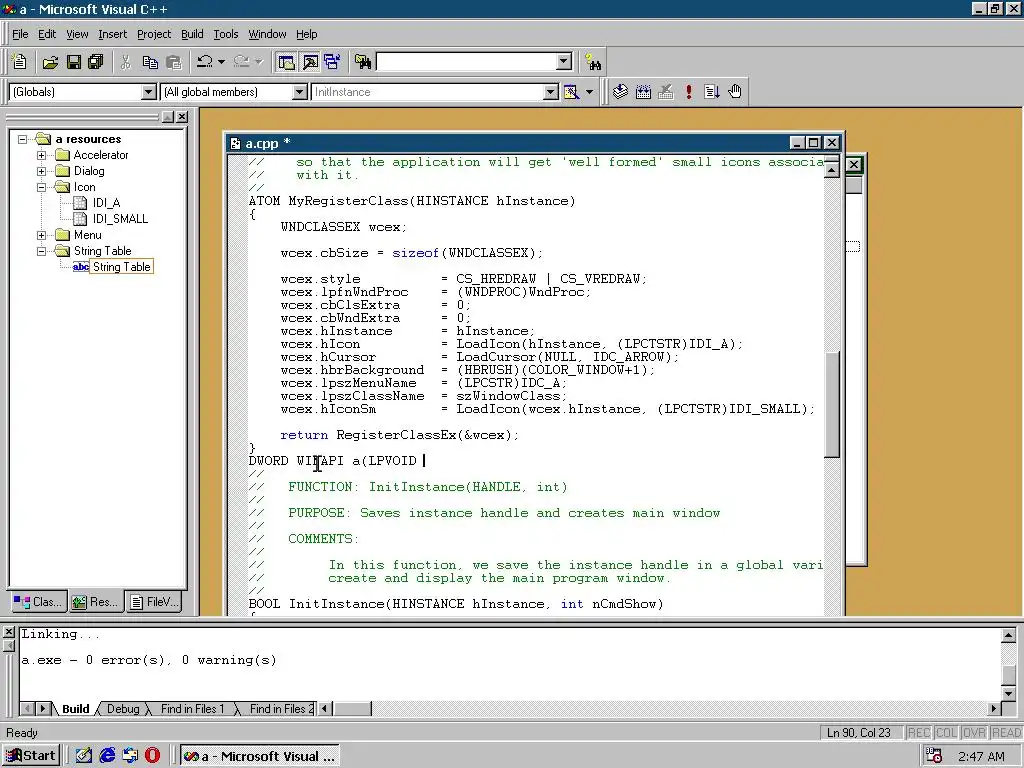
Task: Click the red Opera quick launch icon
Action: click(152, 756)
